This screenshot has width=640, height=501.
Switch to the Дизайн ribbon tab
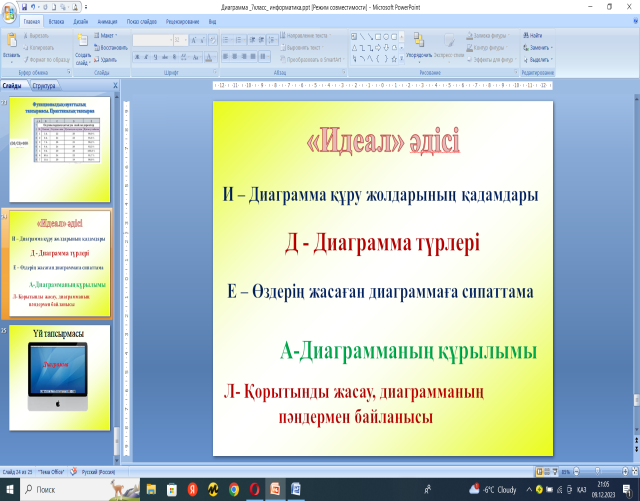coord(81,22)
